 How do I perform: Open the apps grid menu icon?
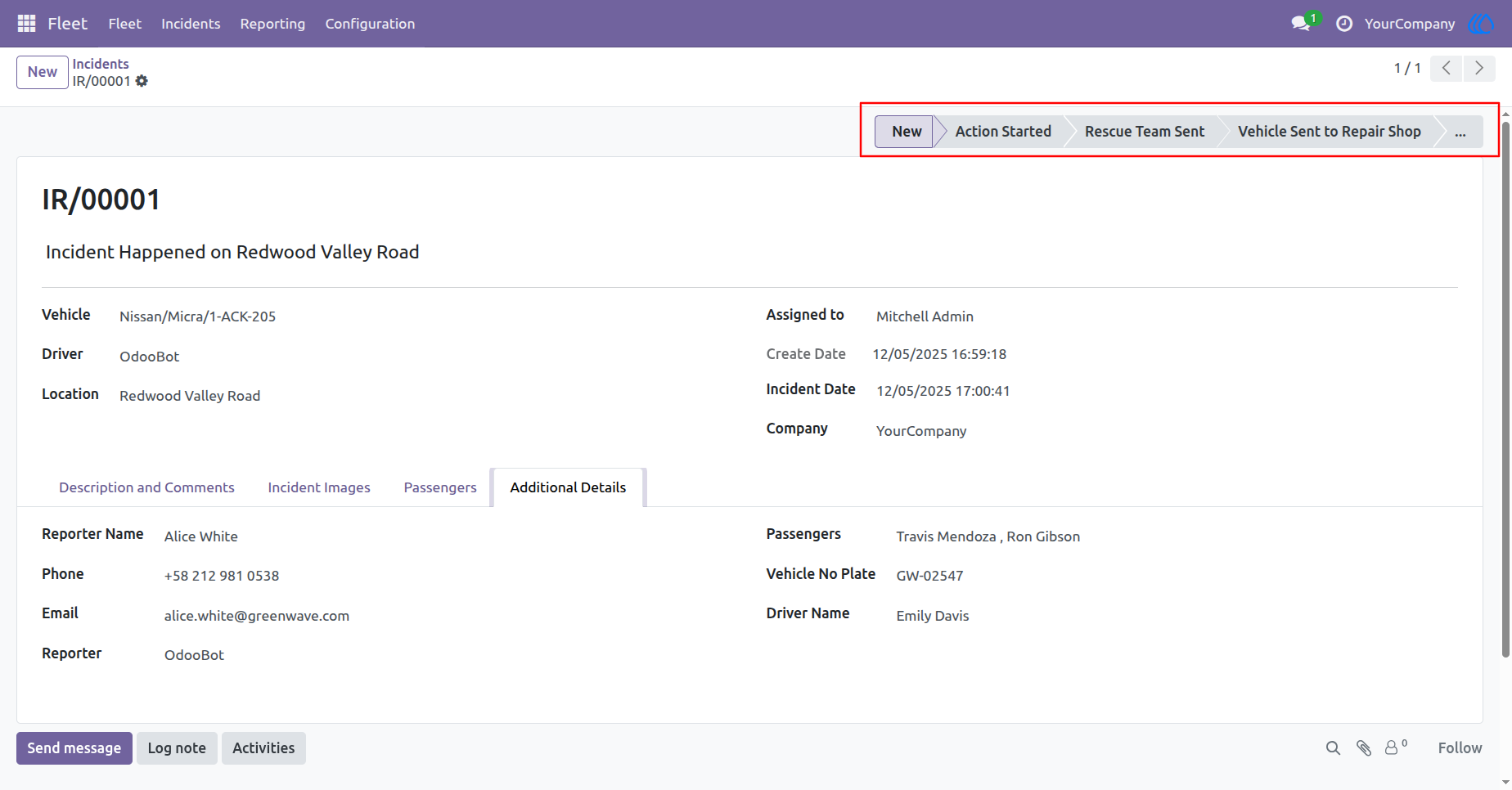(26, 24)
